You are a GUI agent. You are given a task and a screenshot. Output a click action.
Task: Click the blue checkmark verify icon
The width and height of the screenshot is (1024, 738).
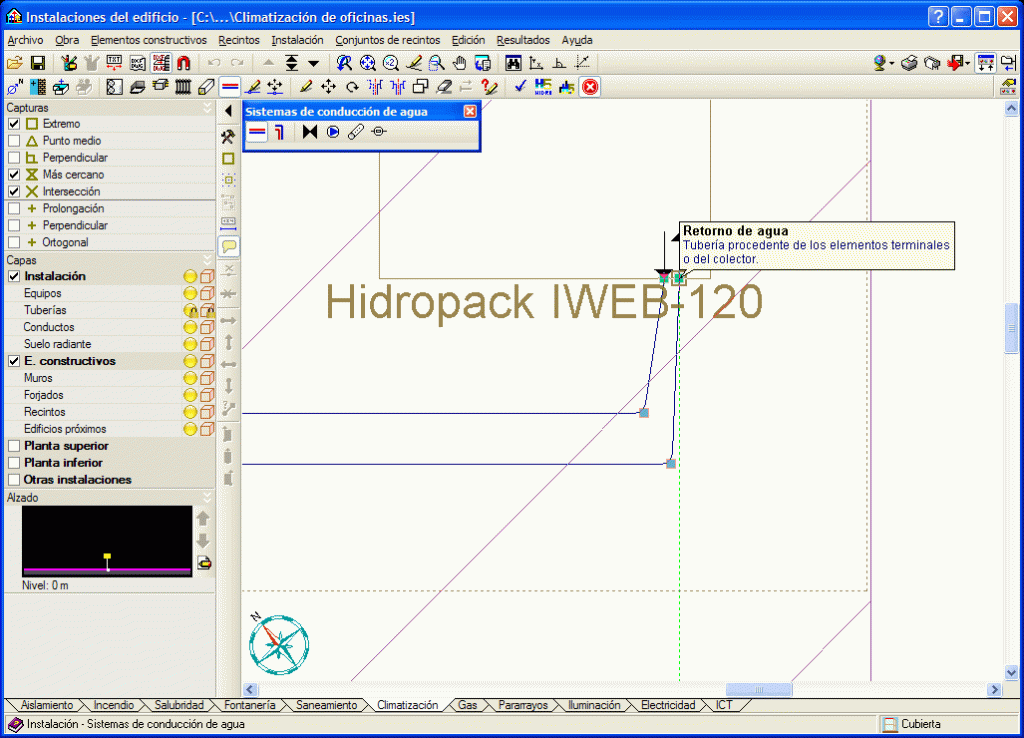pyautogui.click(x=520, y=87)
